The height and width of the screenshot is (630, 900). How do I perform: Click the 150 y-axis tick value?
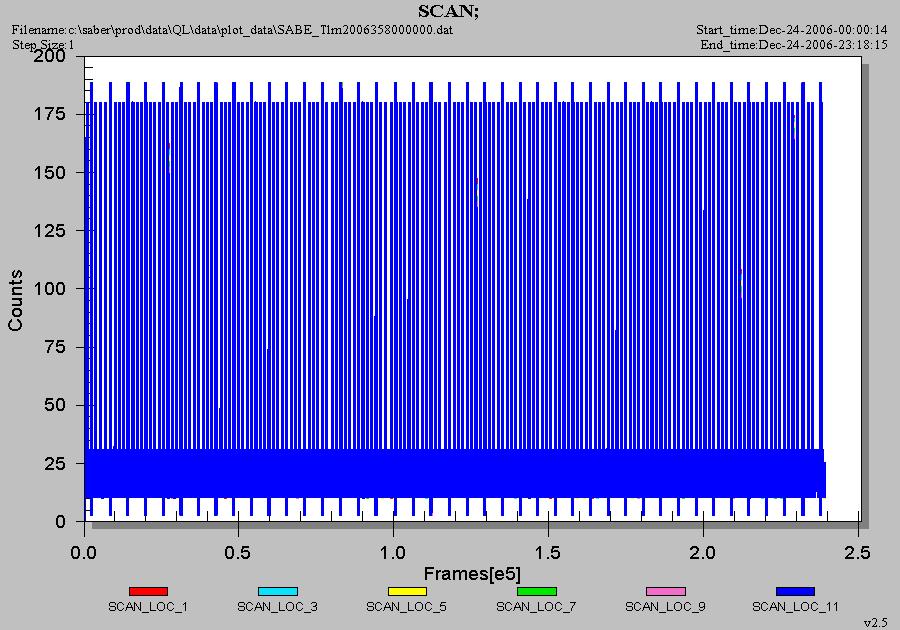coord(50,172)
